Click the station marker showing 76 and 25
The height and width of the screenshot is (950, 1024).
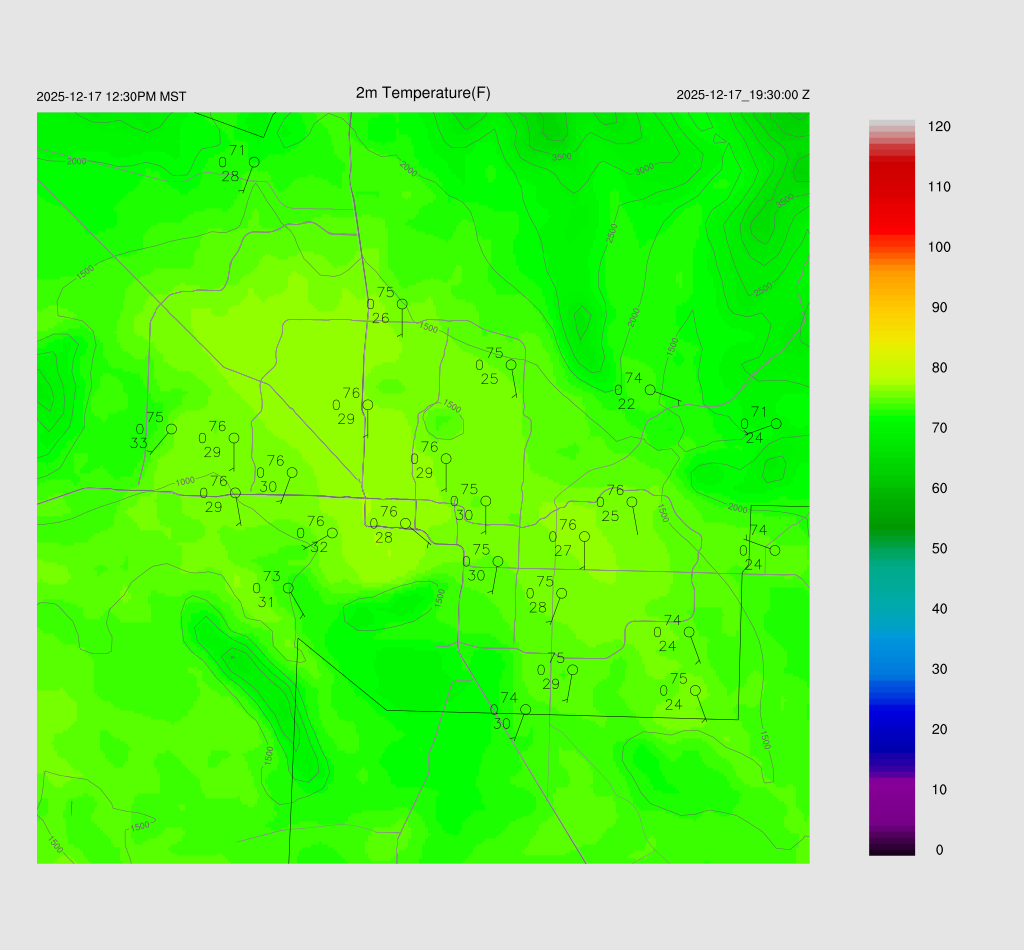pos(632,502)
